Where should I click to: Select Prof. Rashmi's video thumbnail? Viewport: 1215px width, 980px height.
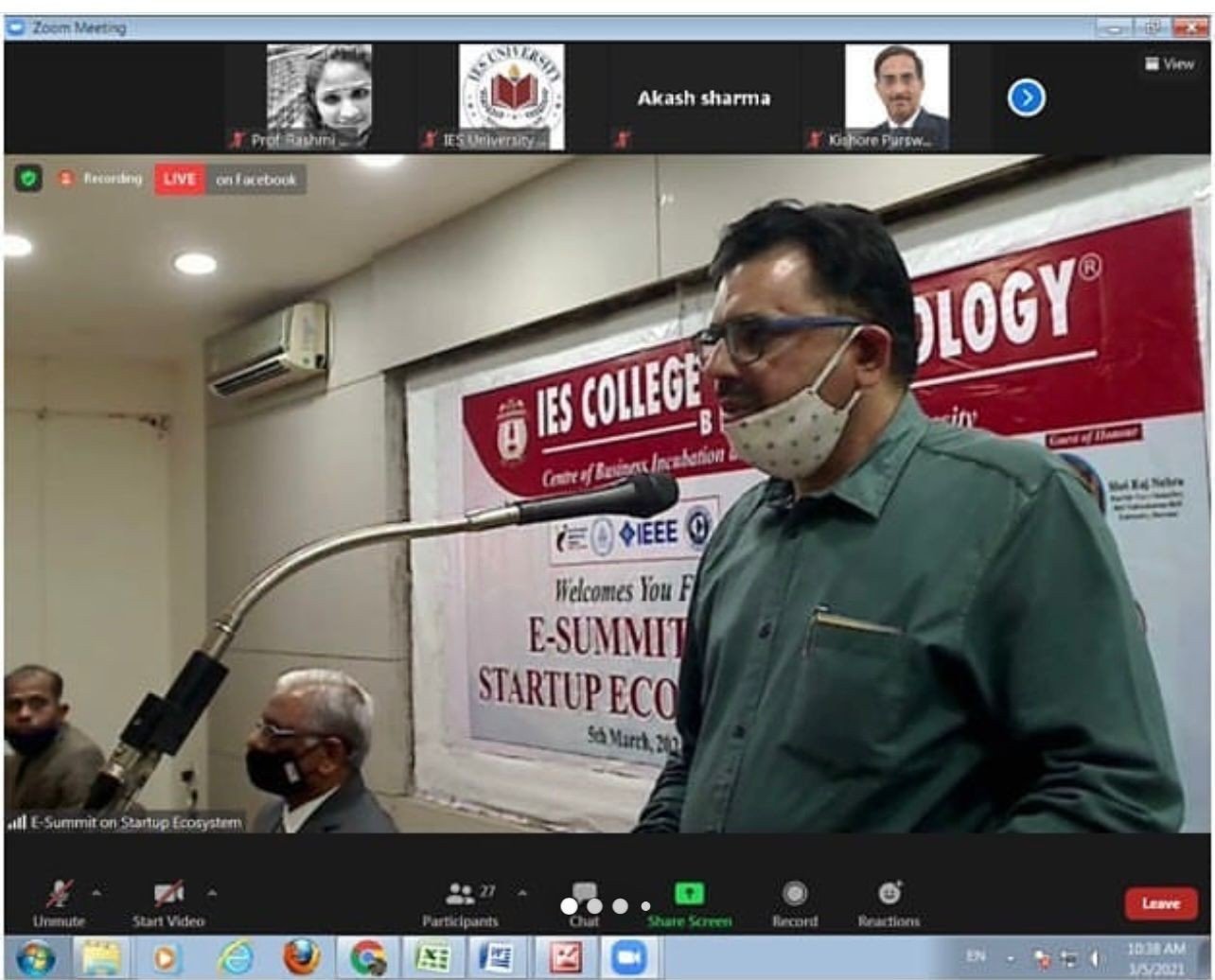point(319,96)
